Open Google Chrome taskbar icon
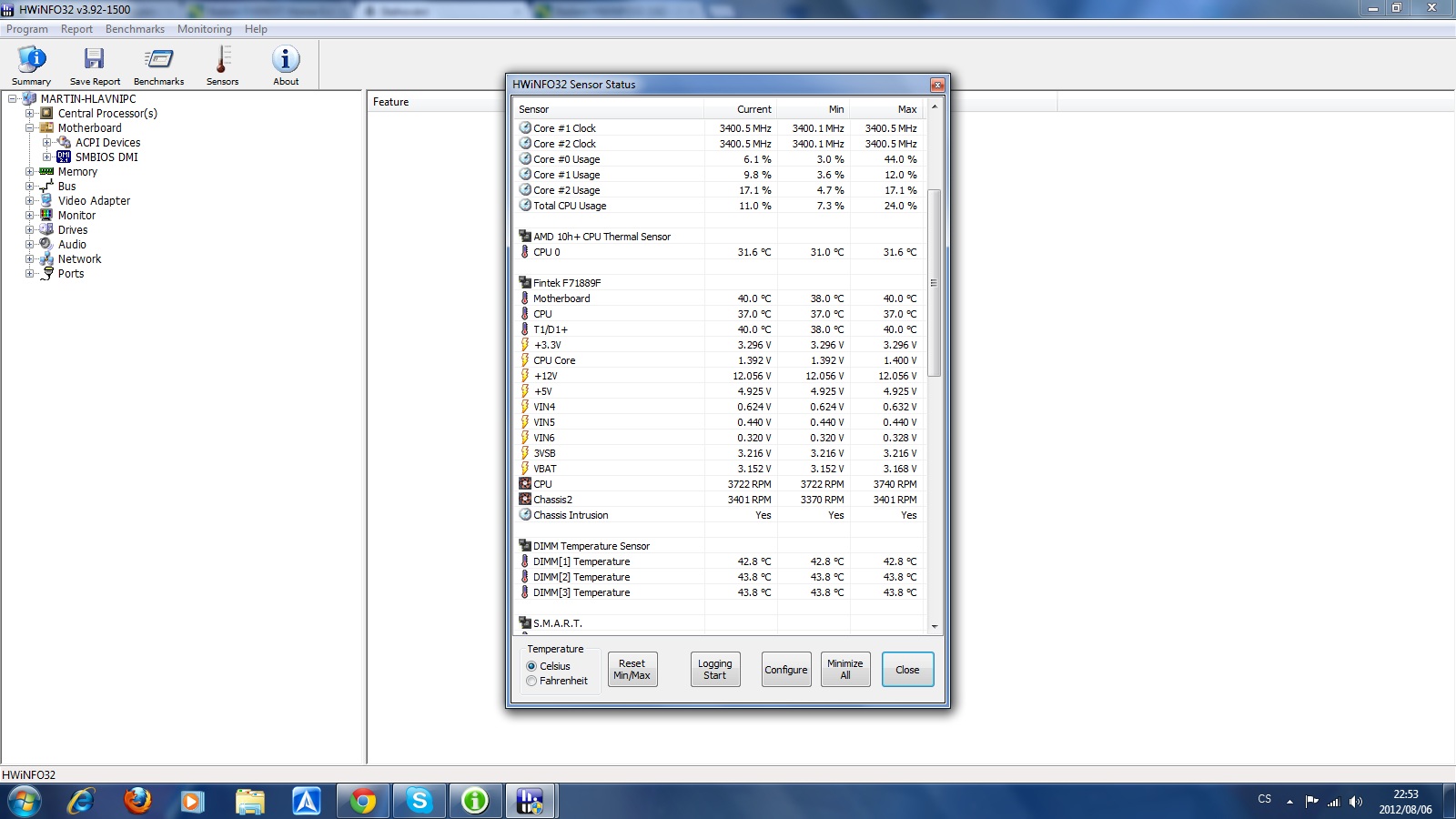Screen dimensions: 1456x819 pyautogui.click(x=363, y=801)
